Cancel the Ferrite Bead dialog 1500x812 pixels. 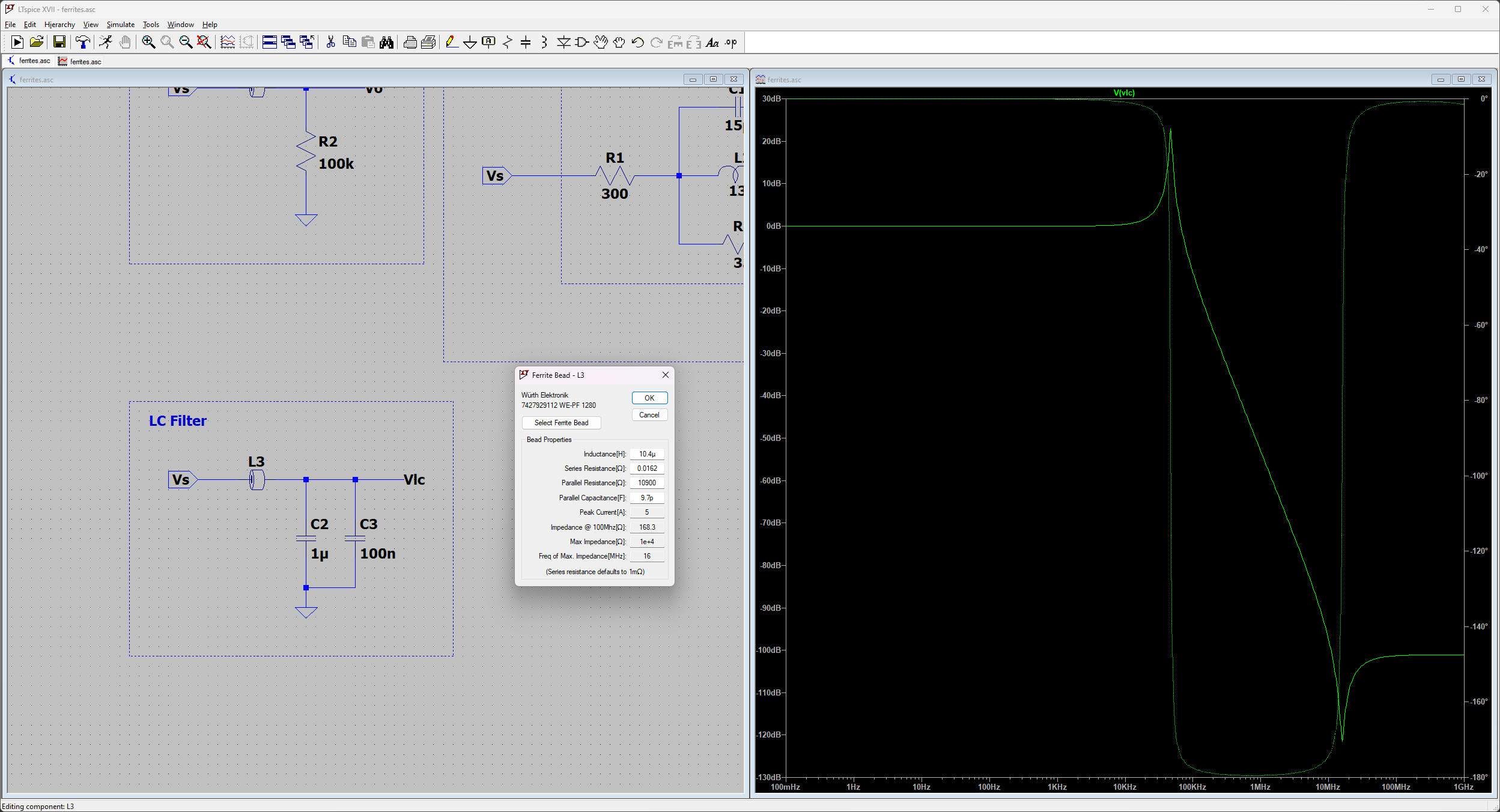pos(649,415)
